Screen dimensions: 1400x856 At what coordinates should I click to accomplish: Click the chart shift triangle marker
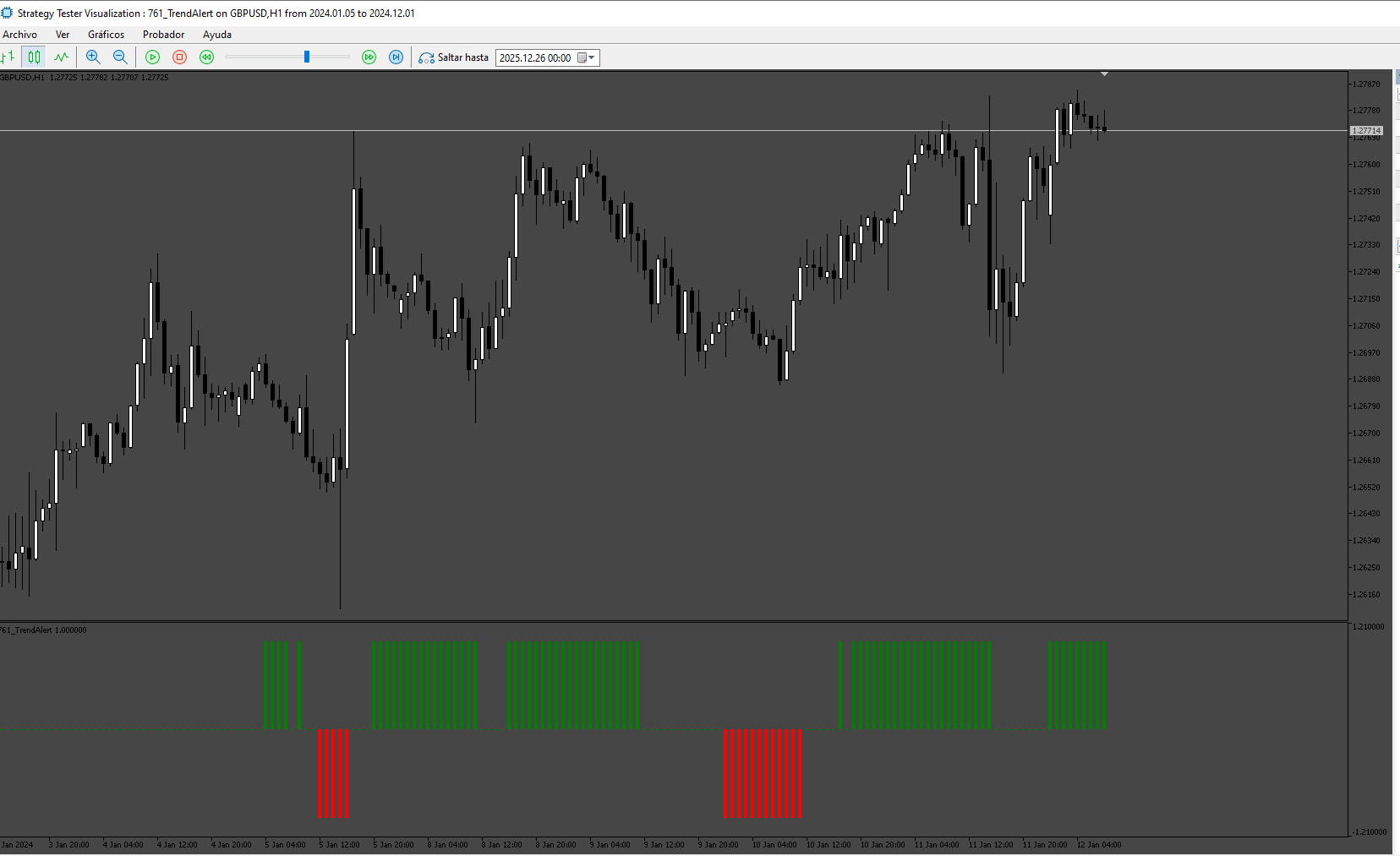(x=1104, y=74)
